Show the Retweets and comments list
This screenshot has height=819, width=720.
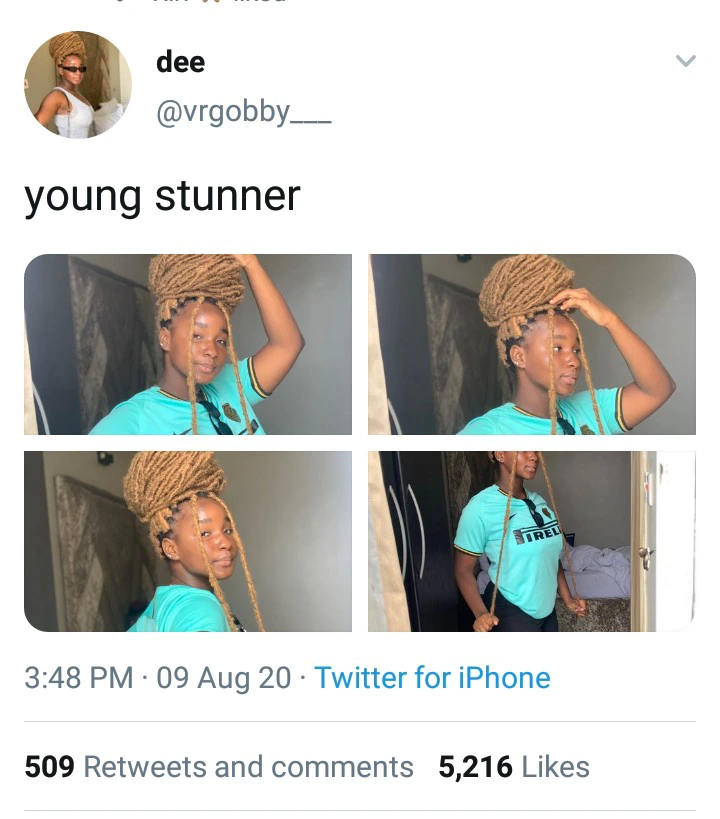click(x=249, y=767)
